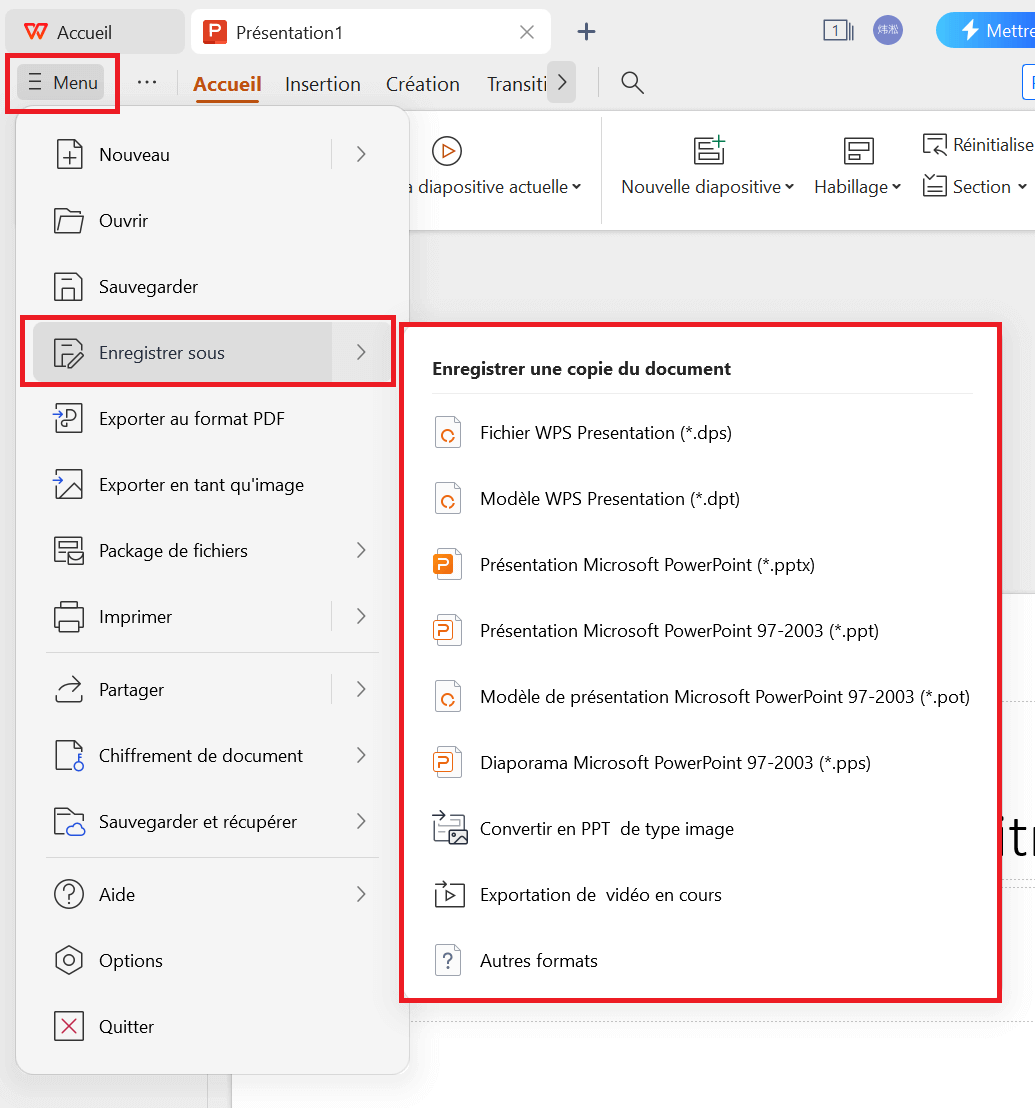Screen dimensions: 1035x1108
Task: Select Convertir en PPT de type image
Action: pos(609,828)
